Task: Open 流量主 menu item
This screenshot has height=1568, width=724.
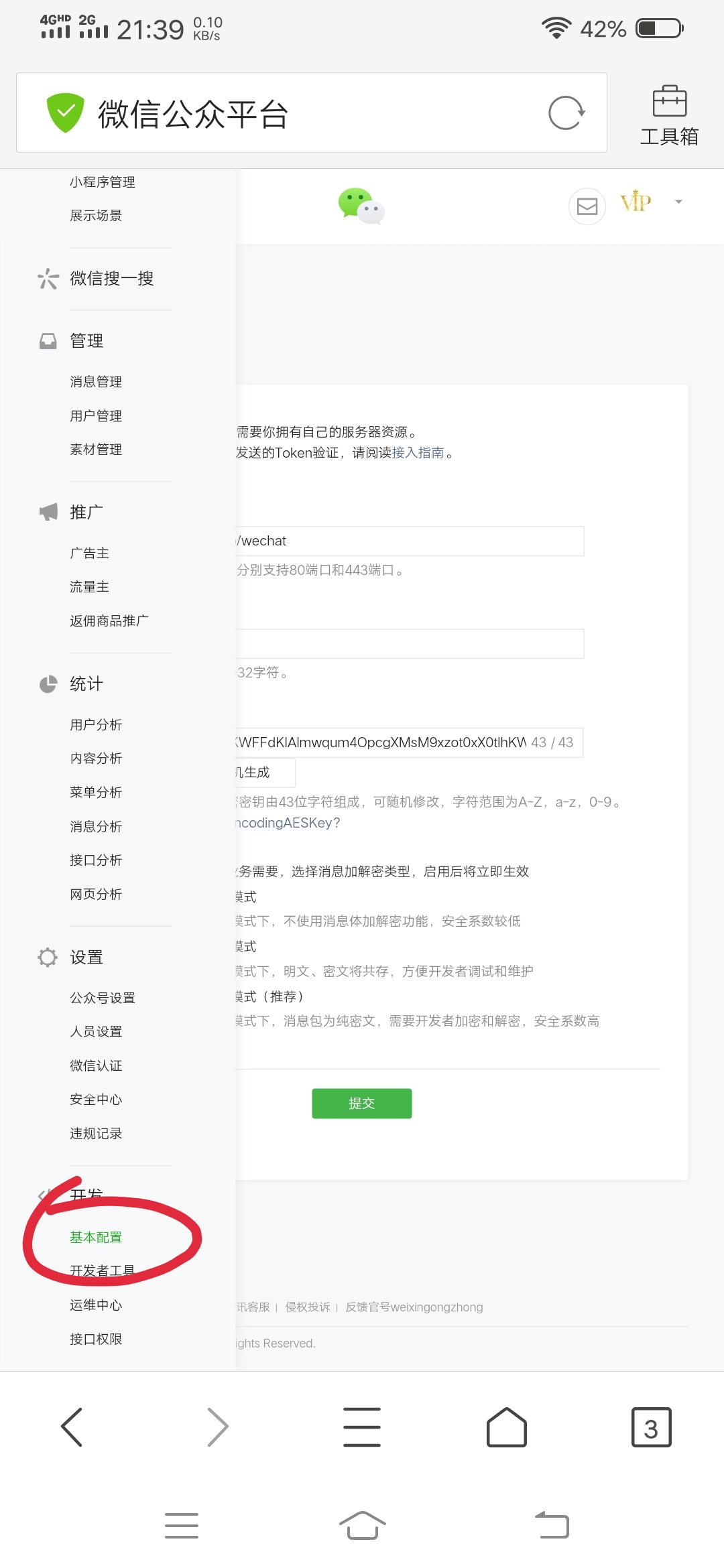Action: 89,587
